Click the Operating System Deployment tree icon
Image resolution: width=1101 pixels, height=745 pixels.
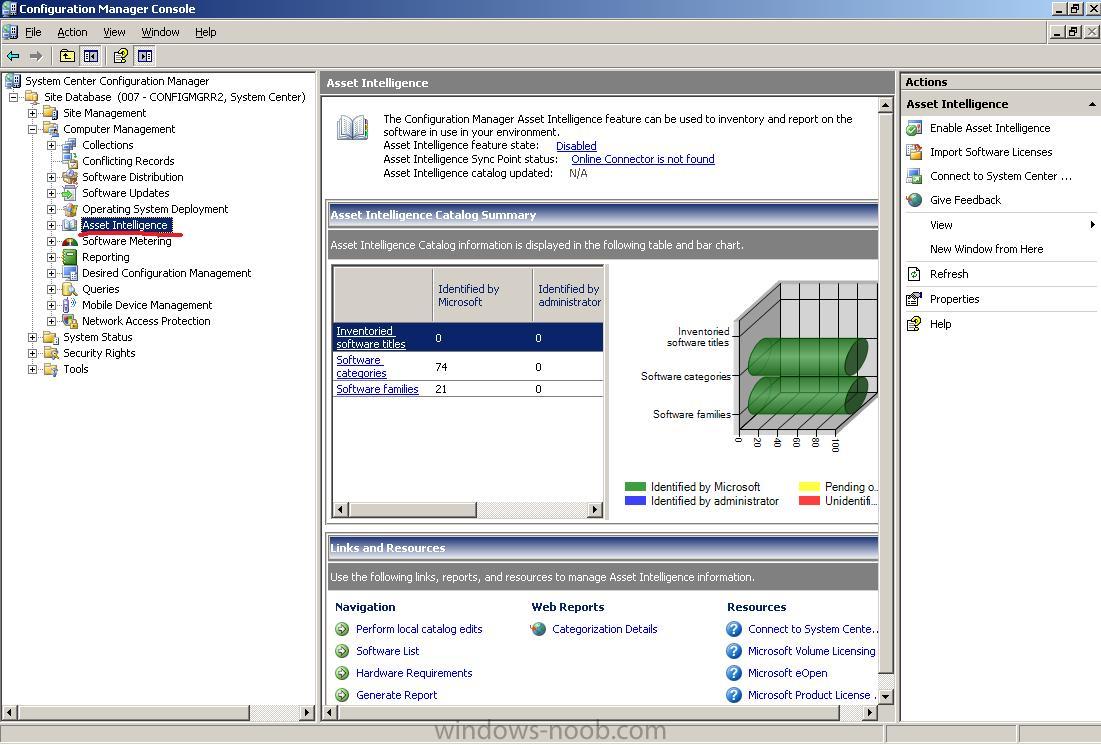coord(70,209)
